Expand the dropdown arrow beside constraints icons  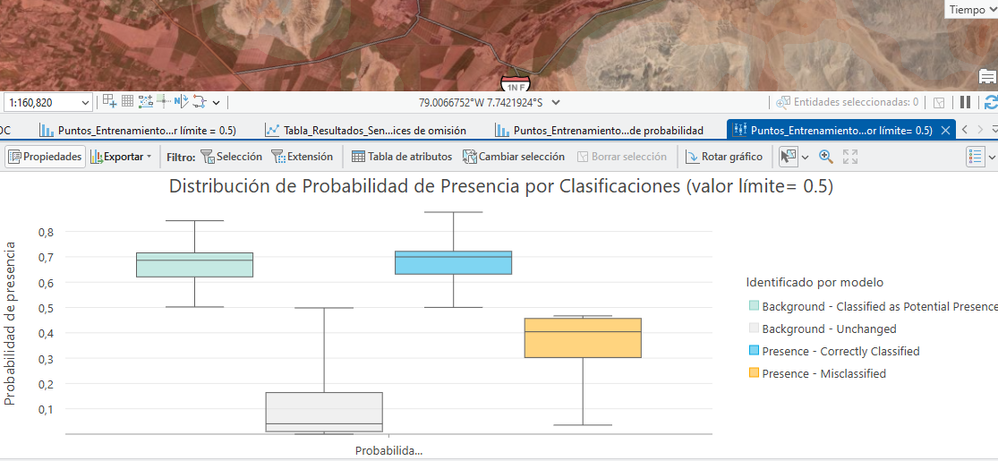[216, 102]
